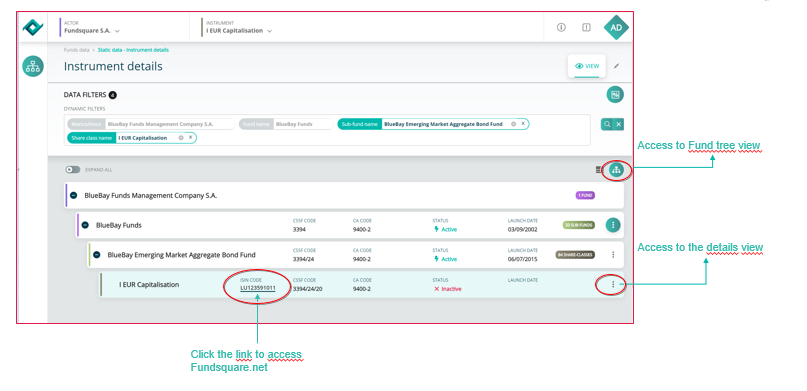
Task: Click launch date 06/07/2015
Action: pyautogui.click(x=522, y=259)
